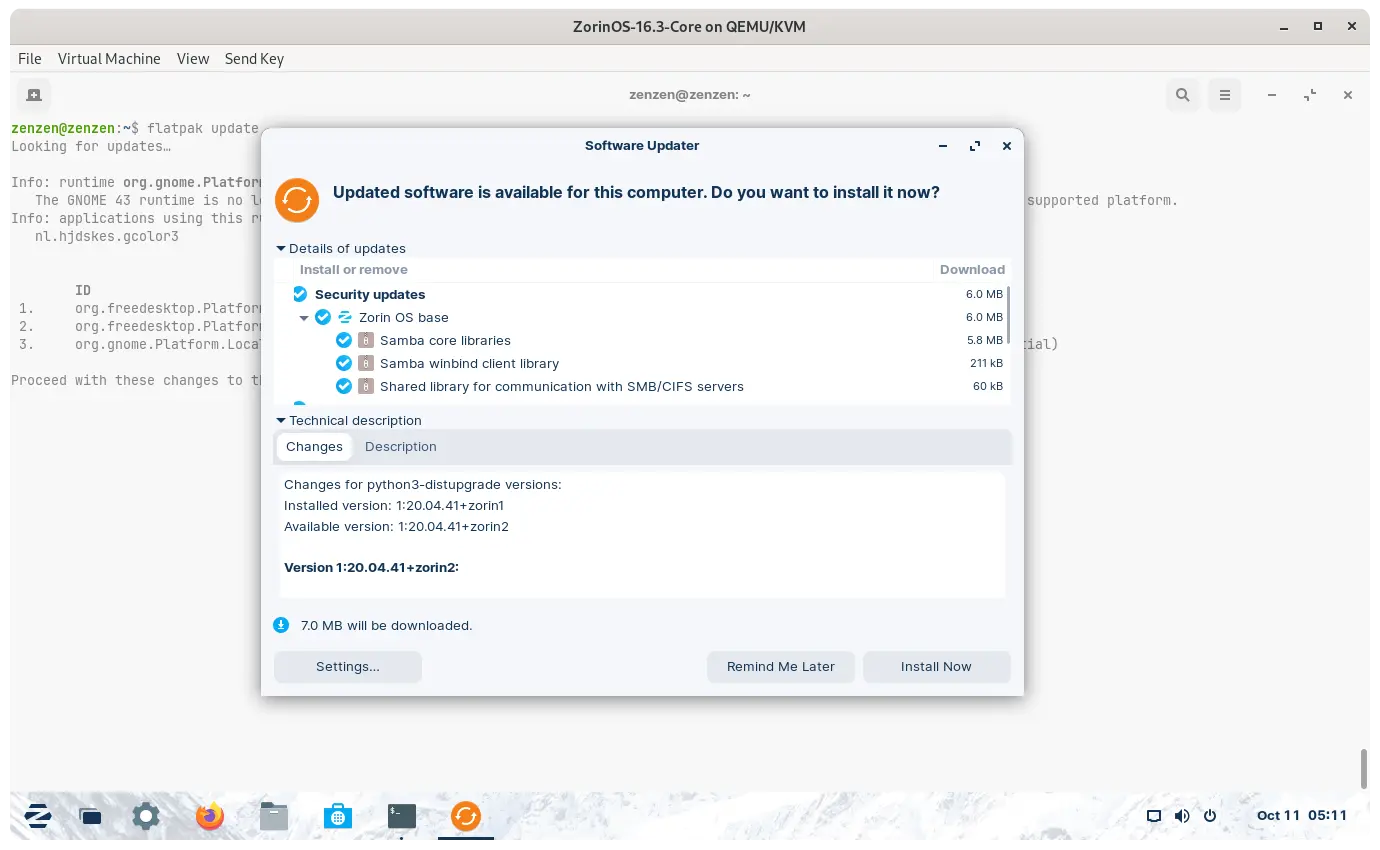Image resolution: width=1380 pixels, height=850 pixels.
Task: Open the terminal hamburger menu
Action: click(x=1225, y=95)
